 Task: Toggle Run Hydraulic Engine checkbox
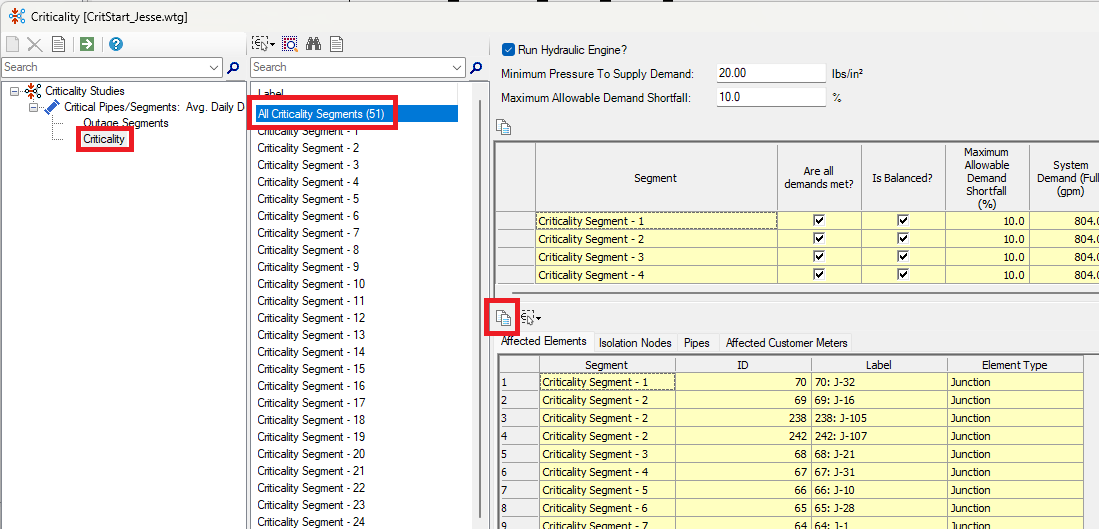pyautogui.click(x=508, y=49)
